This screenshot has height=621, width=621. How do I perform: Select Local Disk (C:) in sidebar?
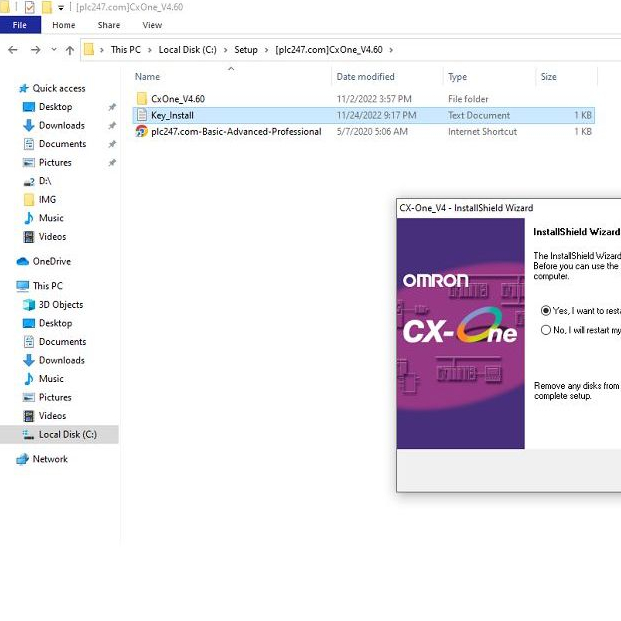point(67,434)
